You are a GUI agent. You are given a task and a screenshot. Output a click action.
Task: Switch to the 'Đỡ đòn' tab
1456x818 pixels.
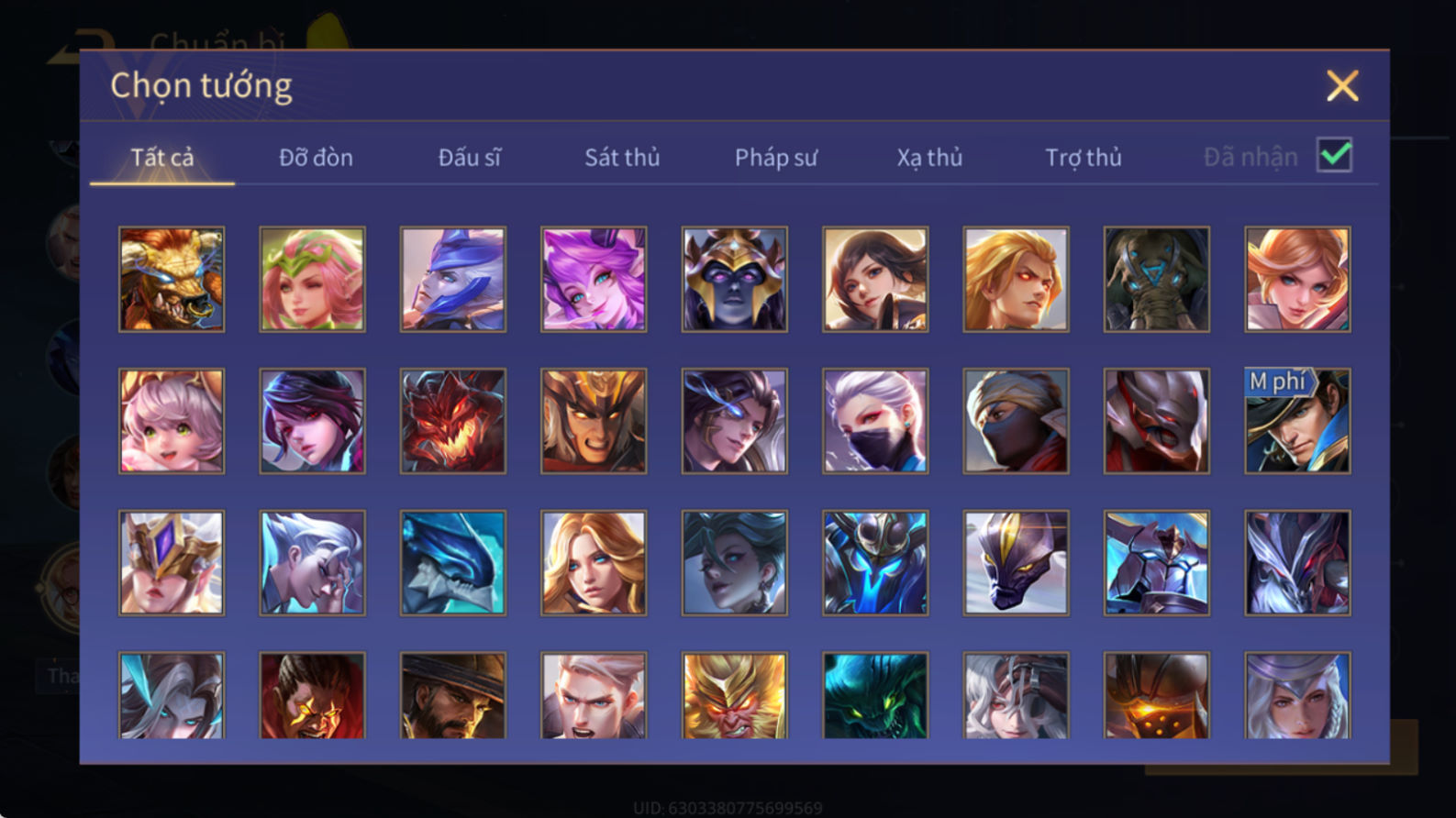(x=316, y=157)
